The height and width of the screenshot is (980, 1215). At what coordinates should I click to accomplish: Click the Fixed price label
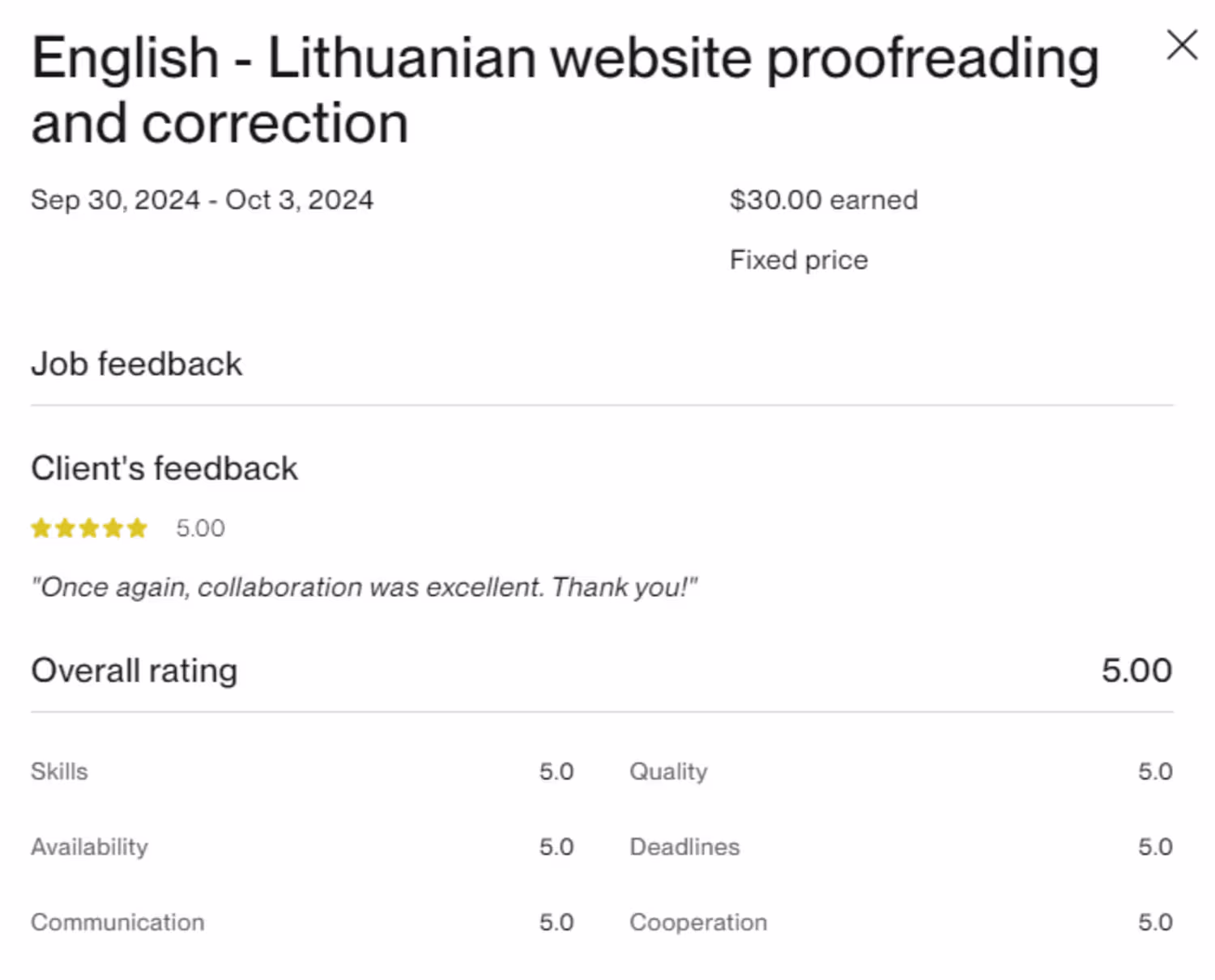(798, 260)
